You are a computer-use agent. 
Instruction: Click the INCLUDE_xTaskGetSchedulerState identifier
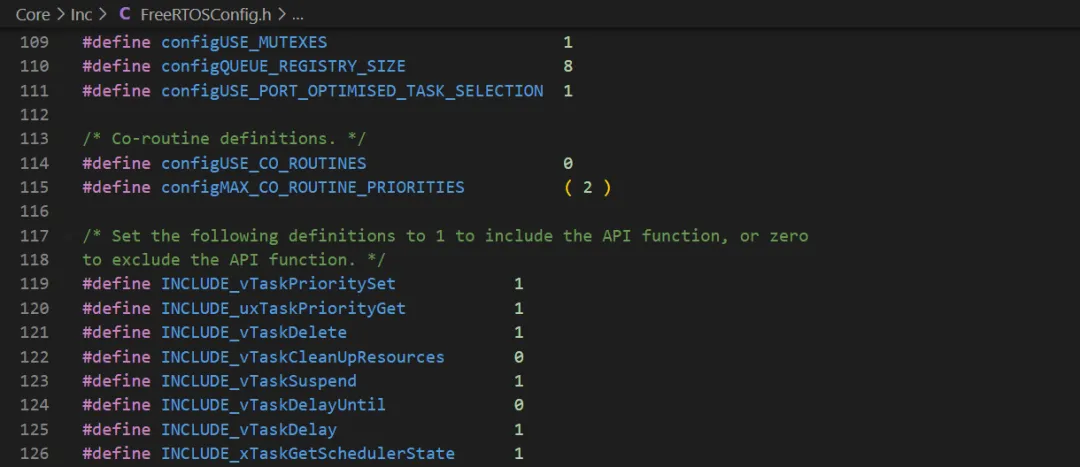coord(308,454)
